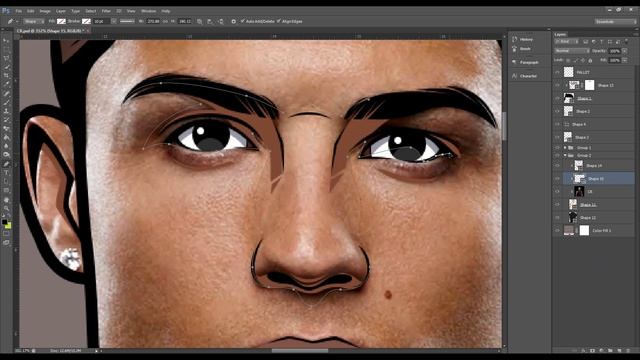Click the link width and height icon
640x360 pixels.
click(x=165, y=22)
